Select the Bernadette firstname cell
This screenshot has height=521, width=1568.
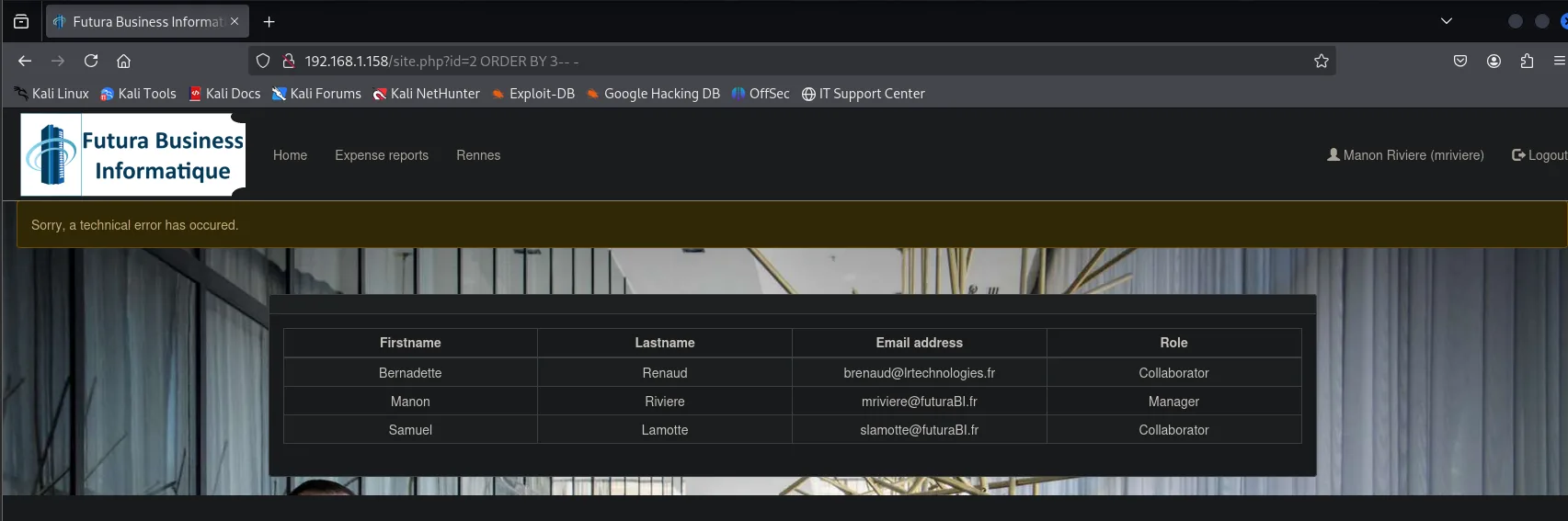(x=410, y=373)
